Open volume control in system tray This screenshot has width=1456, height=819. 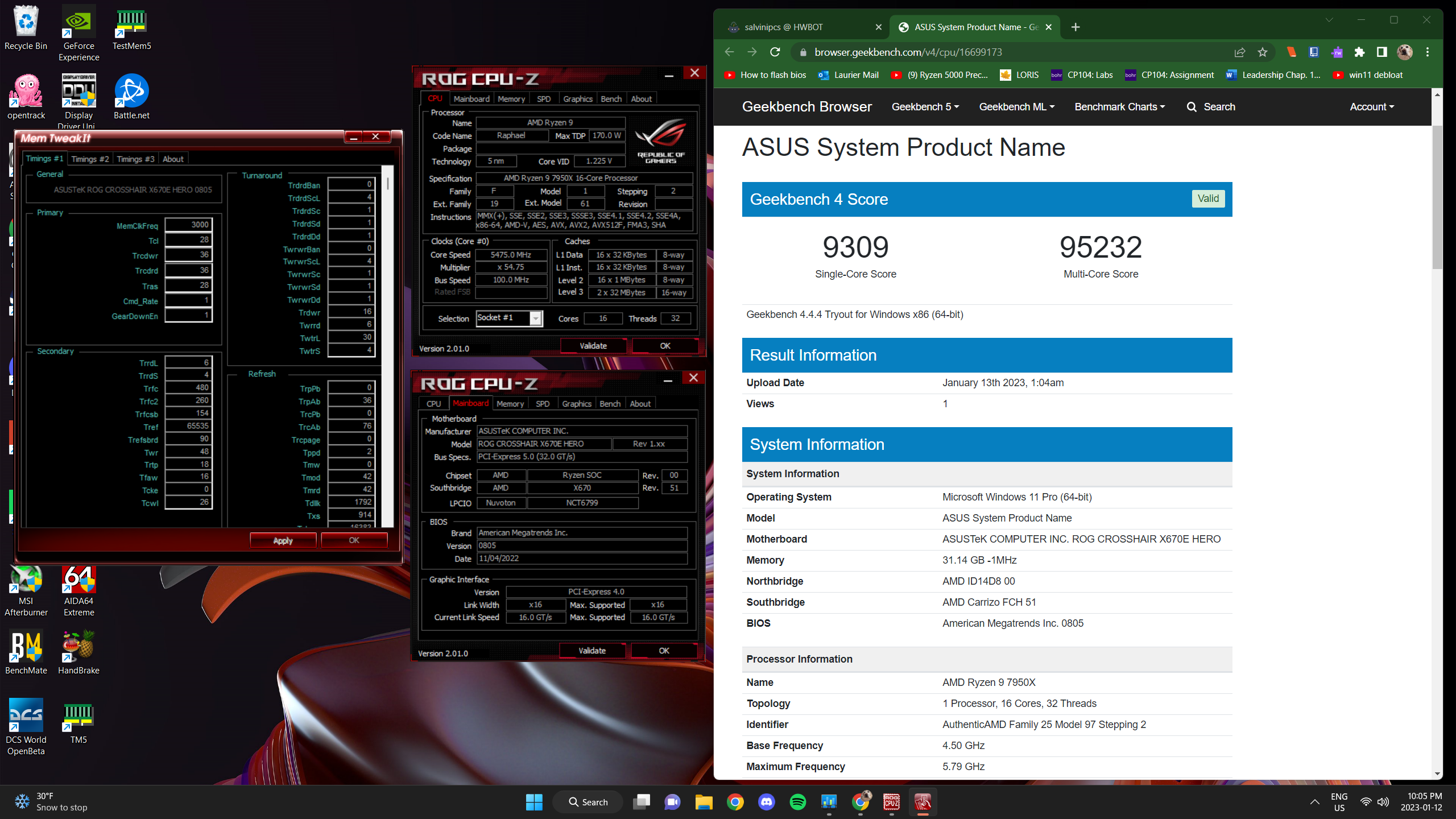1383,802
